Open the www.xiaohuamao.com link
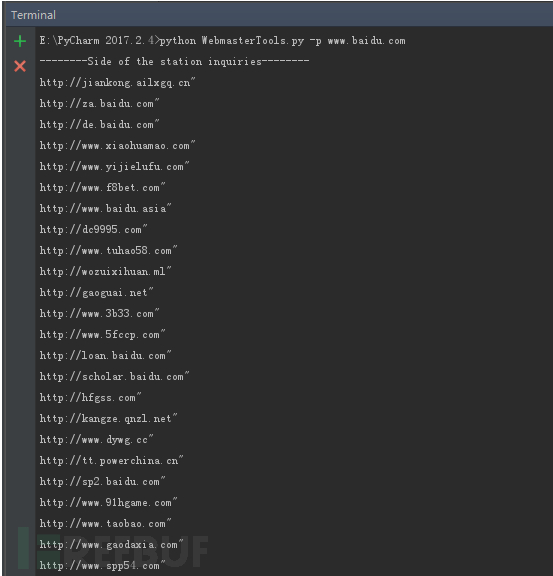Screen dimensions: 553x576 click(x=117, y=145)
